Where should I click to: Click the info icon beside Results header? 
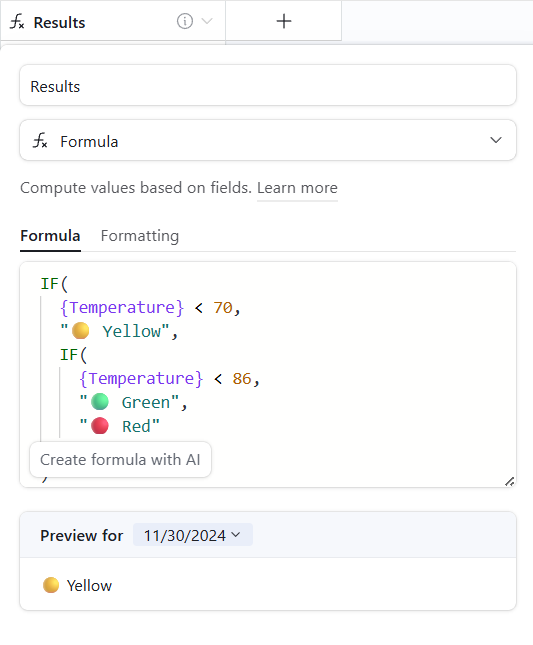pyautogui.click(x=185, y=21)
